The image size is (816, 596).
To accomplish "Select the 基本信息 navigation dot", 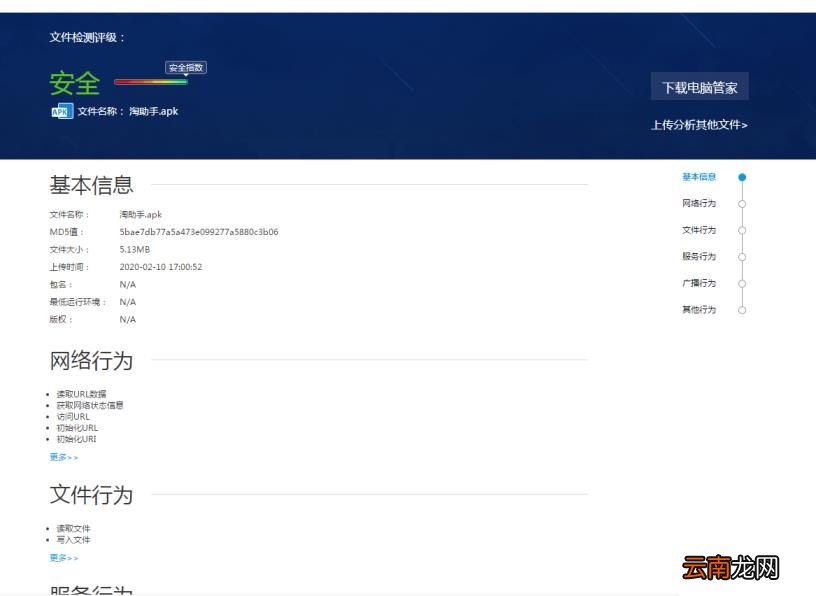I will pos(742,177).
